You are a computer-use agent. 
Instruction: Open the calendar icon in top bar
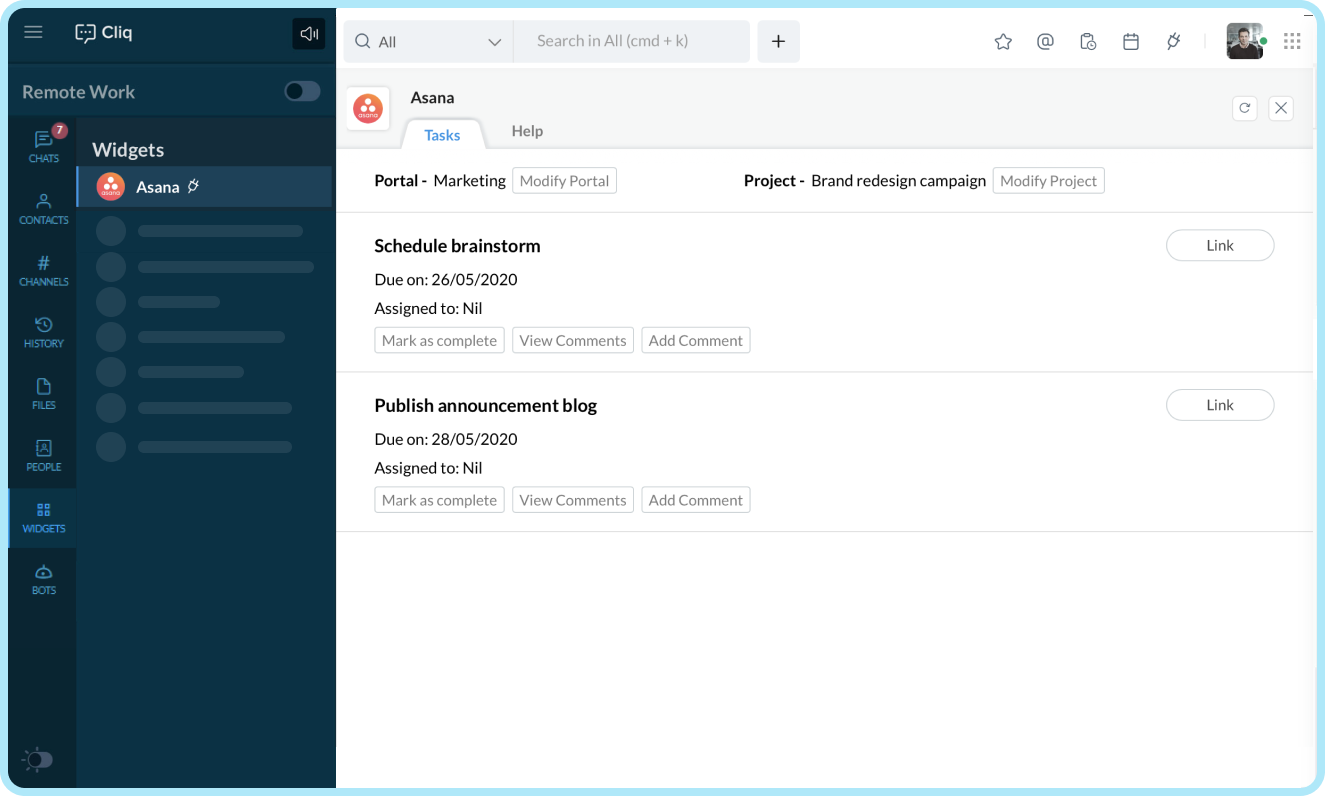coord(1131,41)
